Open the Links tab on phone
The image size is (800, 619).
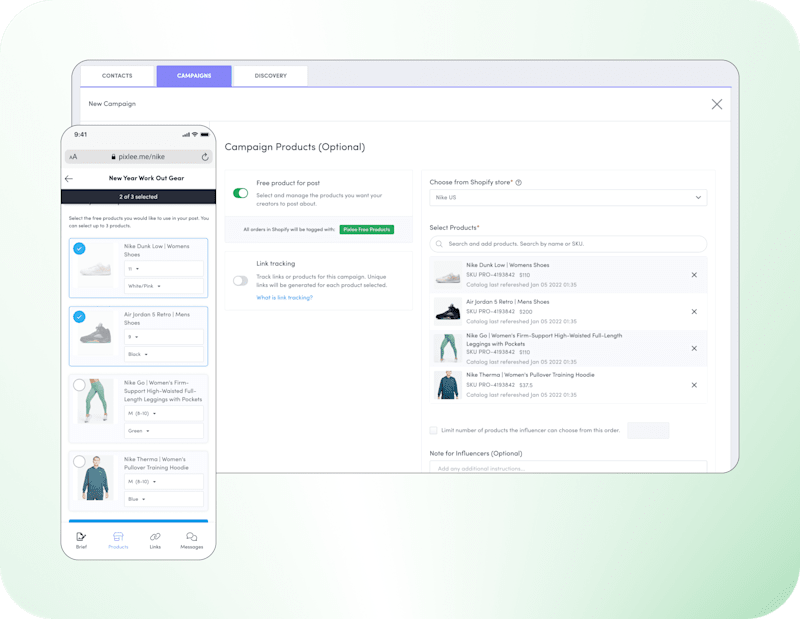(x=155, y=540)
